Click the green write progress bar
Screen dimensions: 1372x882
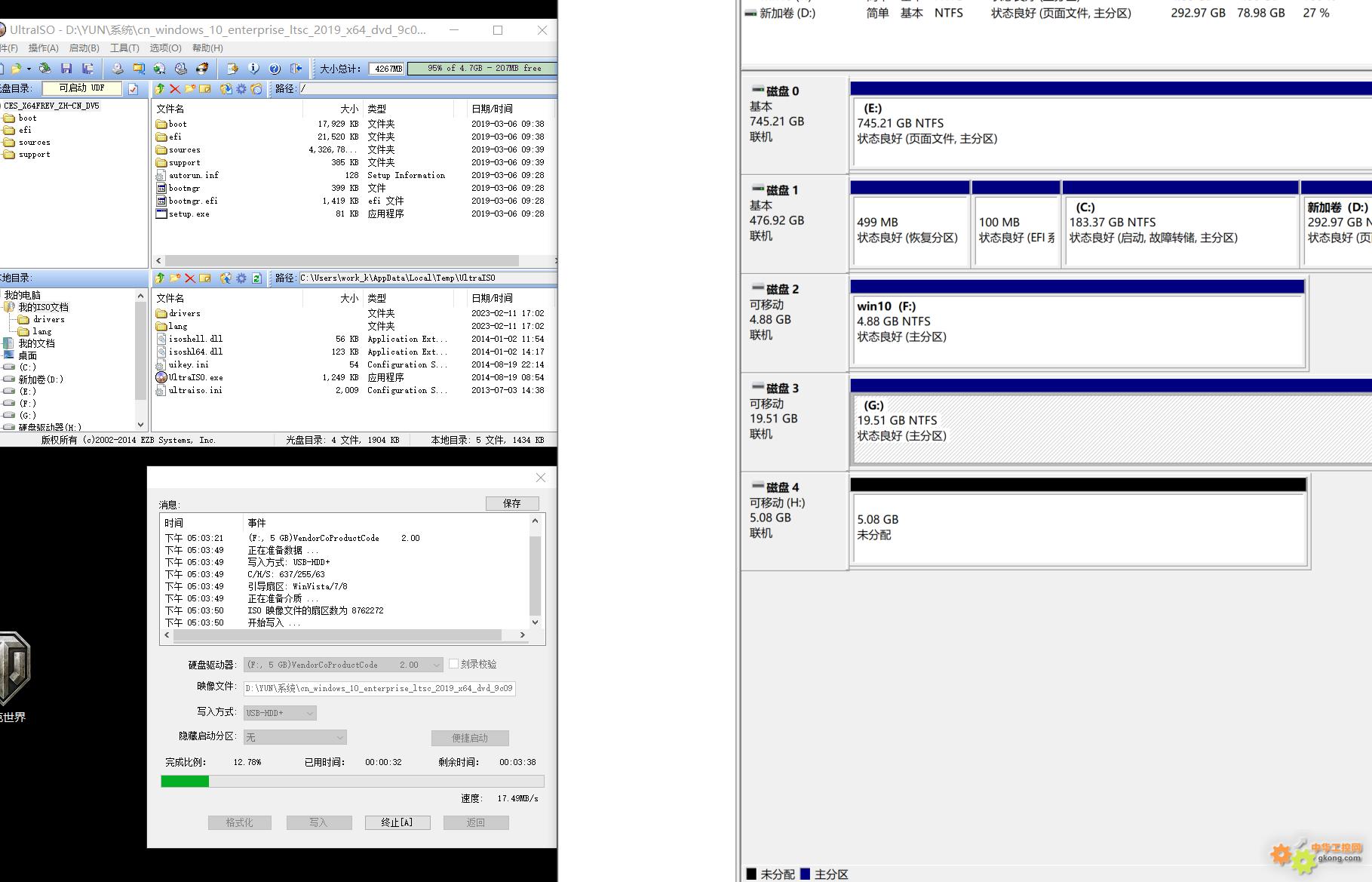[352, 782]
